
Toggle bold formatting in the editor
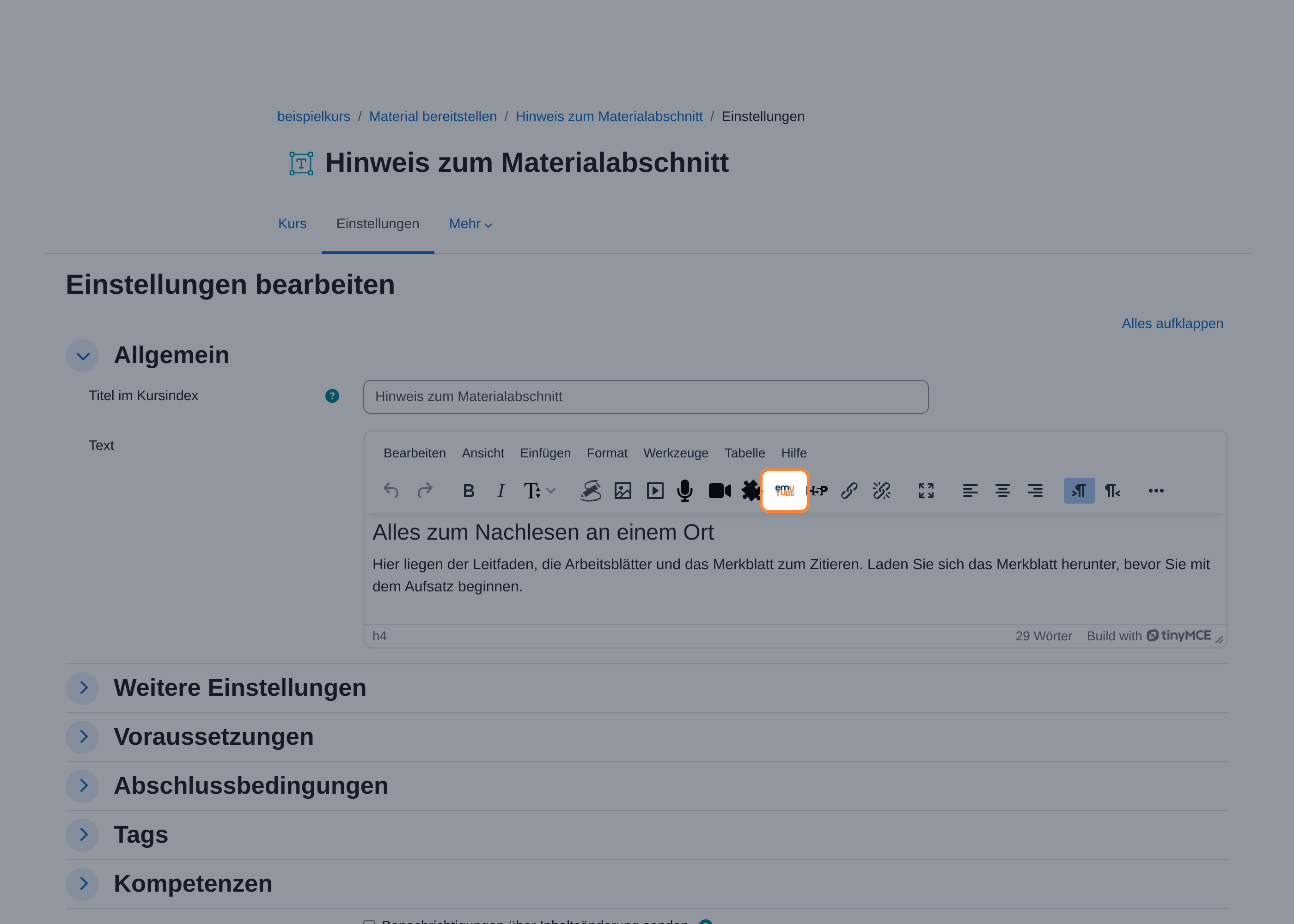[x=468, y=491]
